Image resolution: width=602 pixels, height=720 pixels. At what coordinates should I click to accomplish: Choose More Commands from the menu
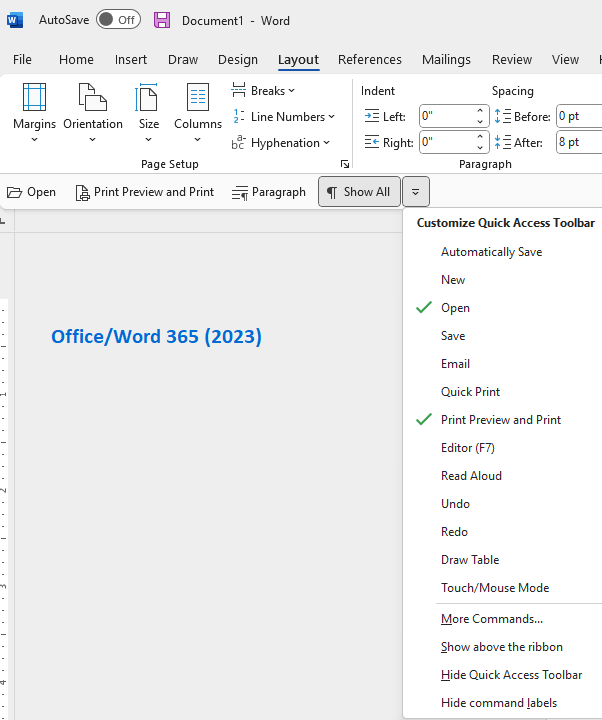pos(492,619)
